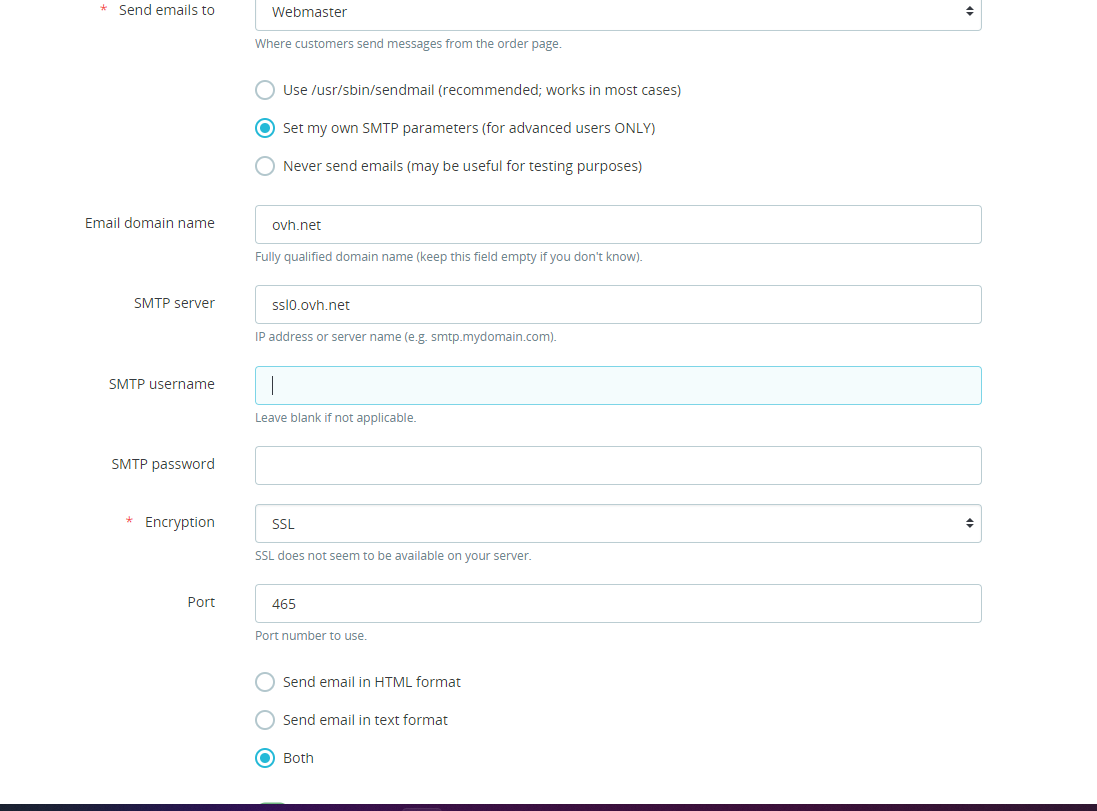Screen dimensions: 1097x811
Task: Click the empty SMTP username field
Action: (x=618, y=386)
